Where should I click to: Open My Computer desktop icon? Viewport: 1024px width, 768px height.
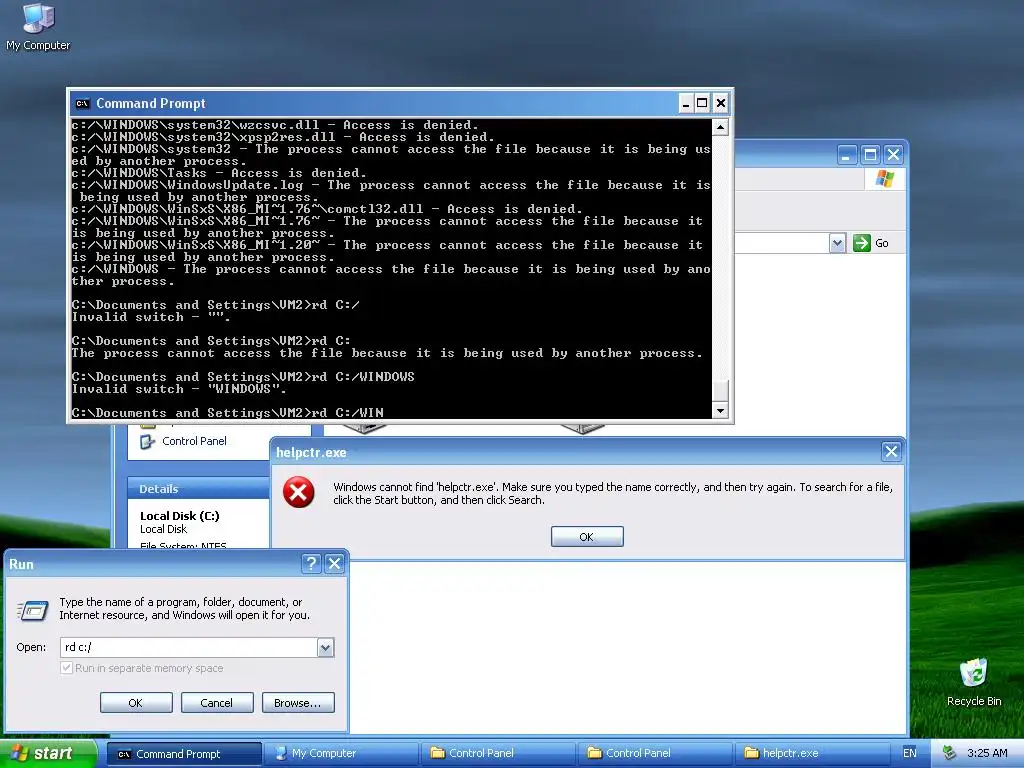click(x=38, y=26)
